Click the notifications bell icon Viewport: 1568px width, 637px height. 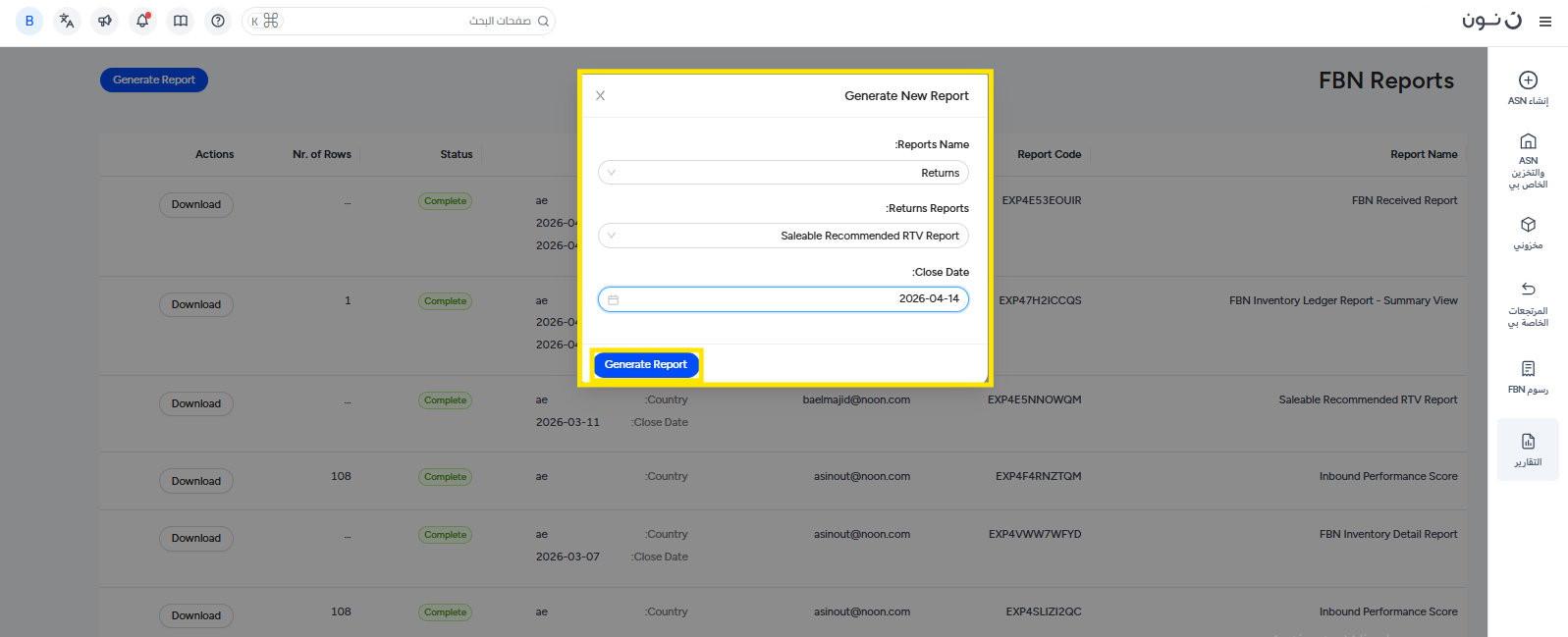(142, 21)
